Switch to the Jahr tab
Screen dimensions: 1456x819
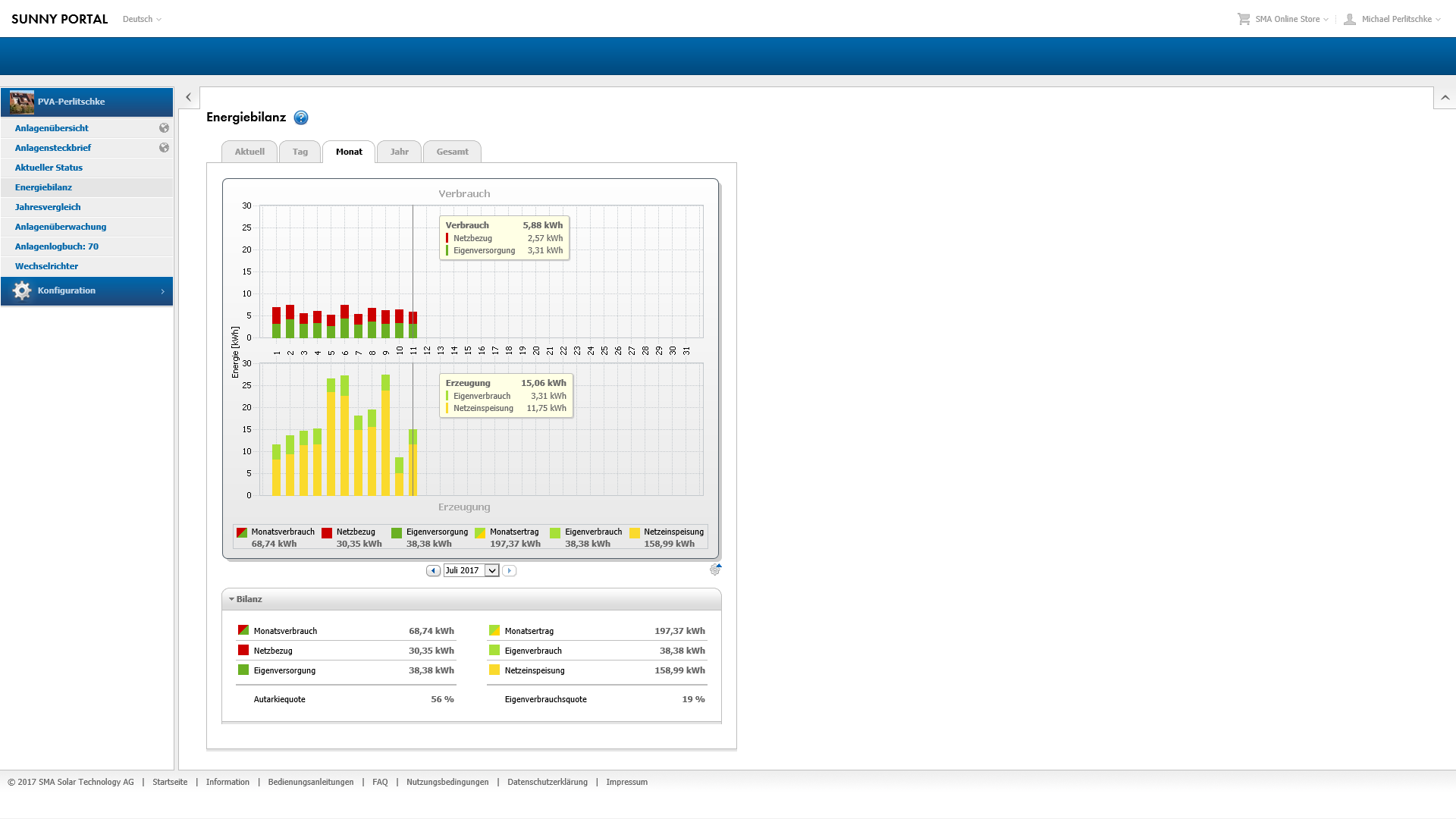(x=399, y=152)
